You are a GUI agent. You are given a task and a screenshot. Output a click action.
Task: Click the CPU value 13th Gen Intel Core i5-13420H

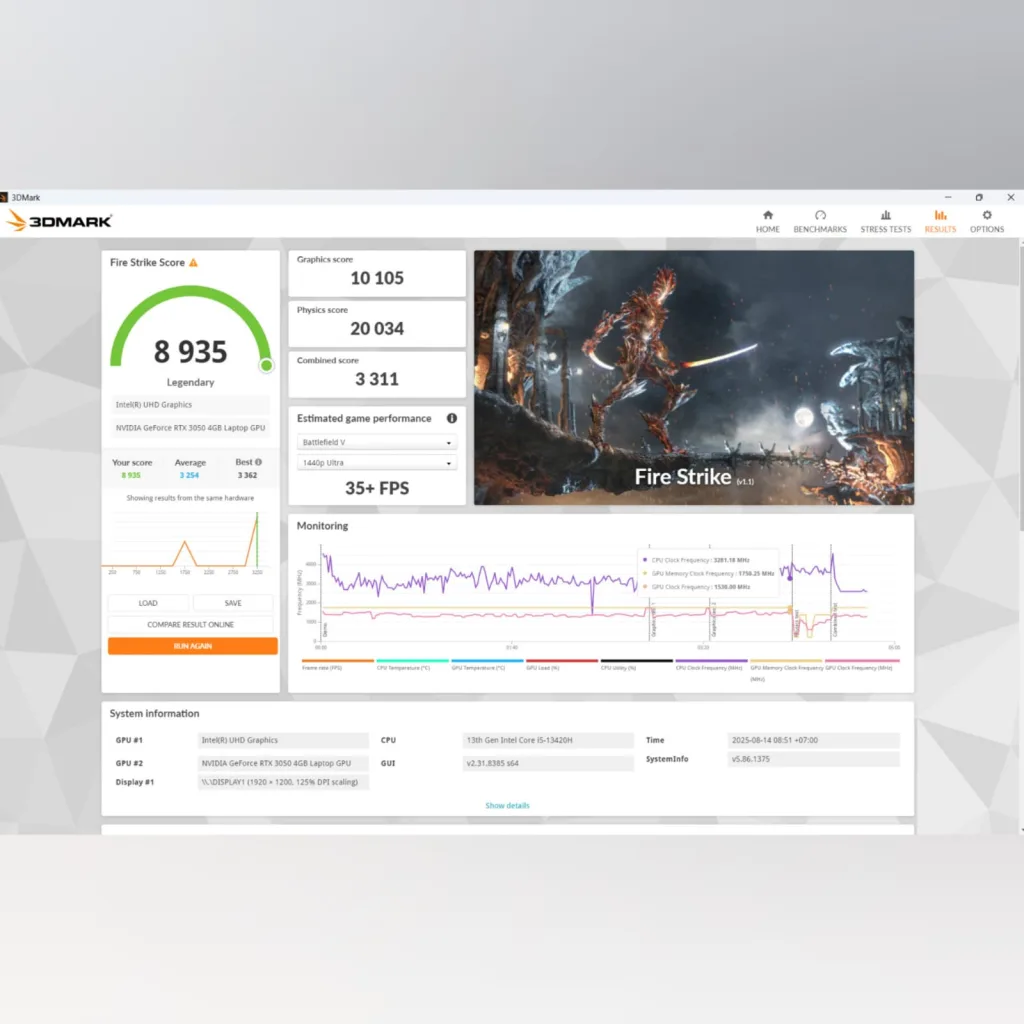pos(547,740)
